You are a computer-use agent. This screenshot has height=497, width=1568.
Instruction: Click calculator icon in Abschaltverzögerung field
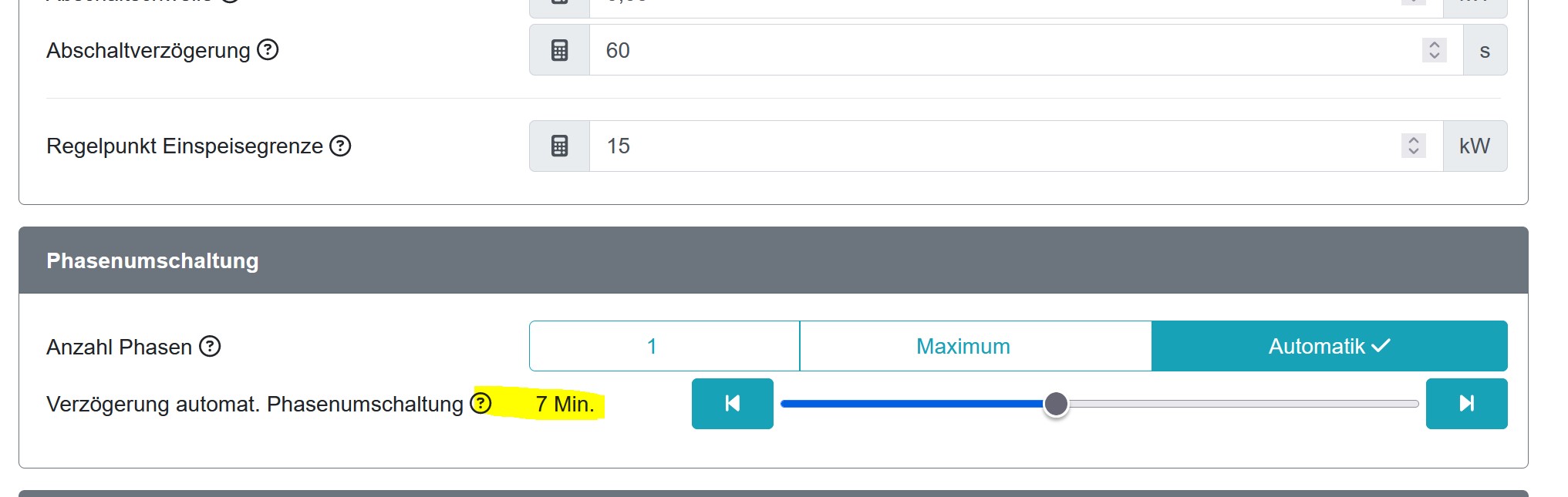pos(560,50)
